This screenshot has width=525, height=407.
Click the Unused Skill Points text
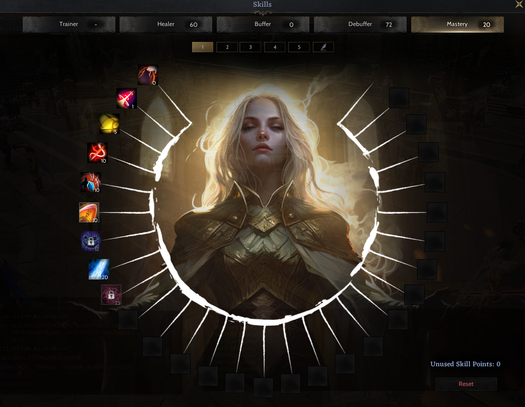tap(465, 364)
